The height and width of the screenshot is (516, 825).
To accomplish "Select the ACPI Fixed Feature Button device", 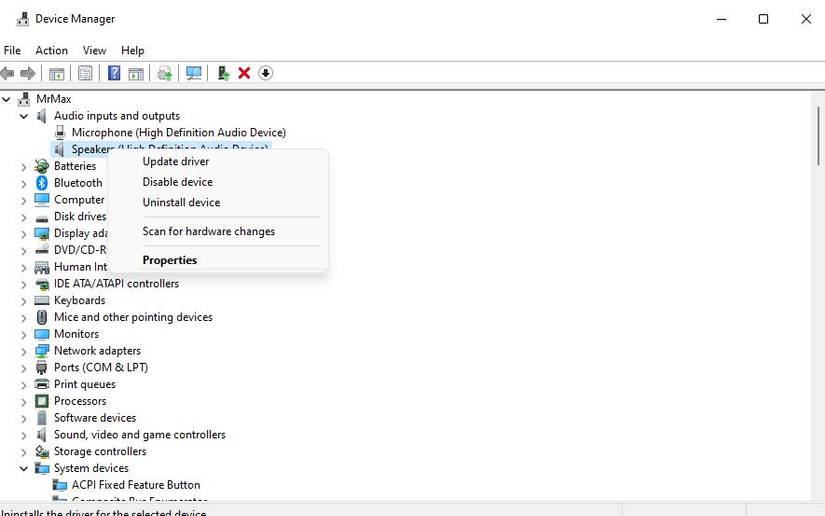I will point(136,485).
